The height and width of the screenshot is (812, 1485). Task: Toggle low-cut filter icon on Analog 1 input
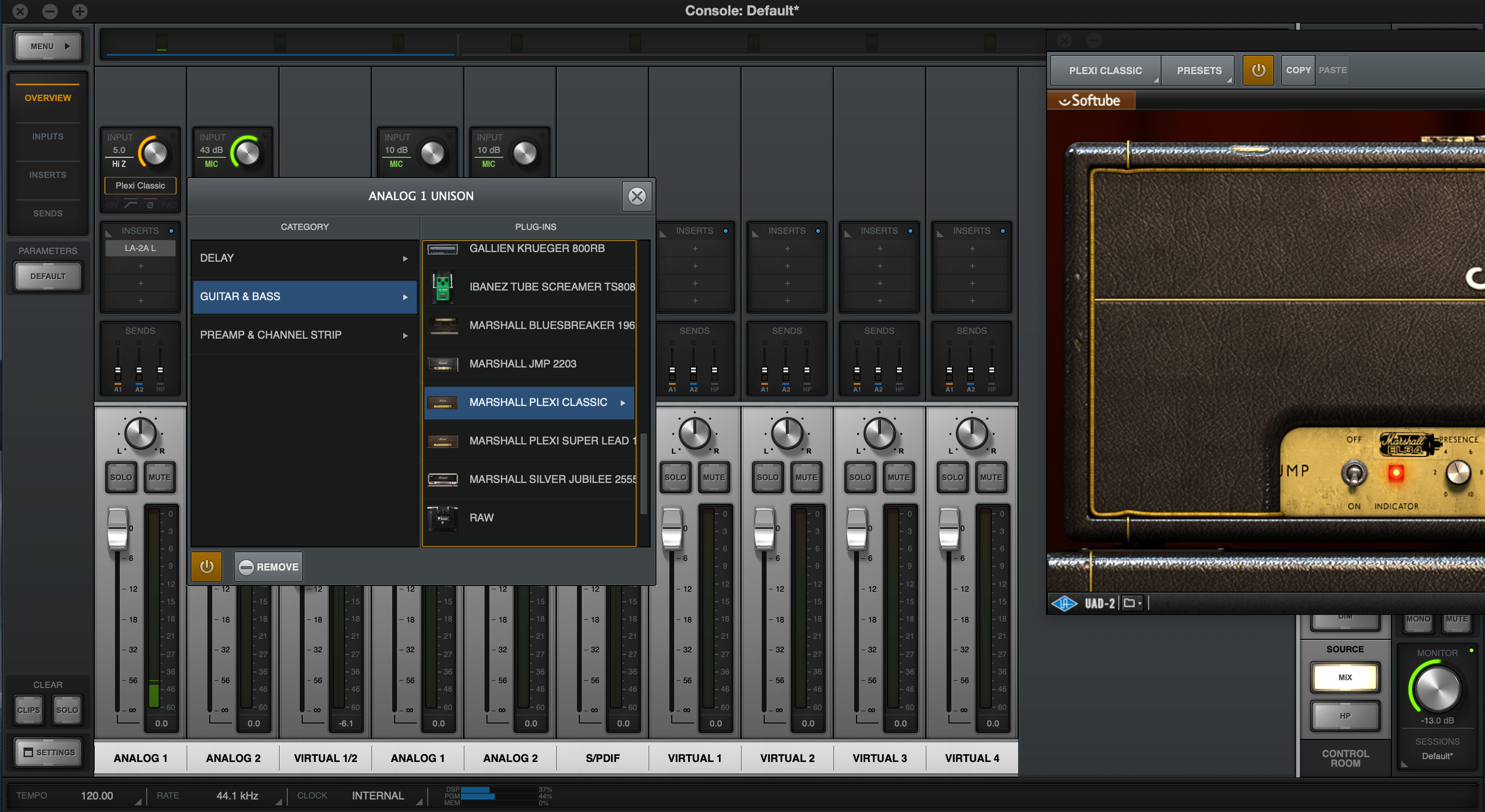click(x=131, y=204)
